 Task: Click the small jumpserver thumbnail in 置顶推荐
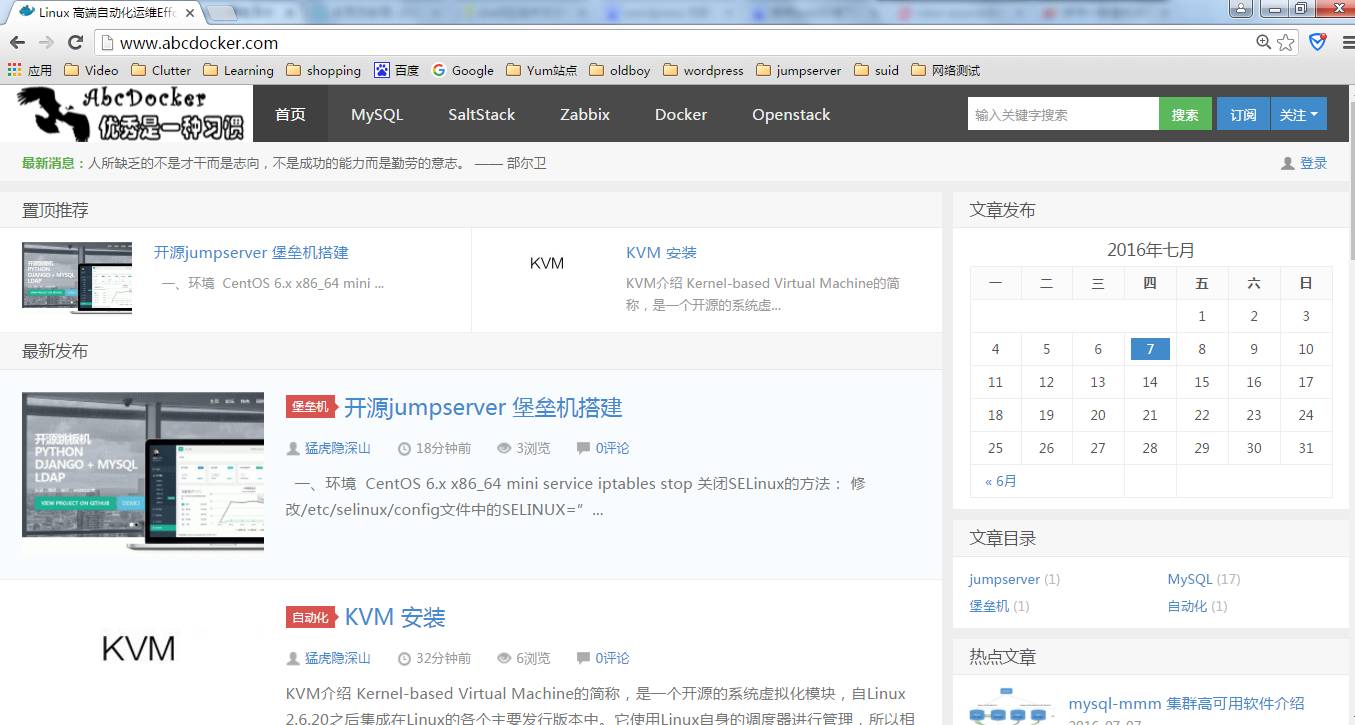tap(77, 278)
